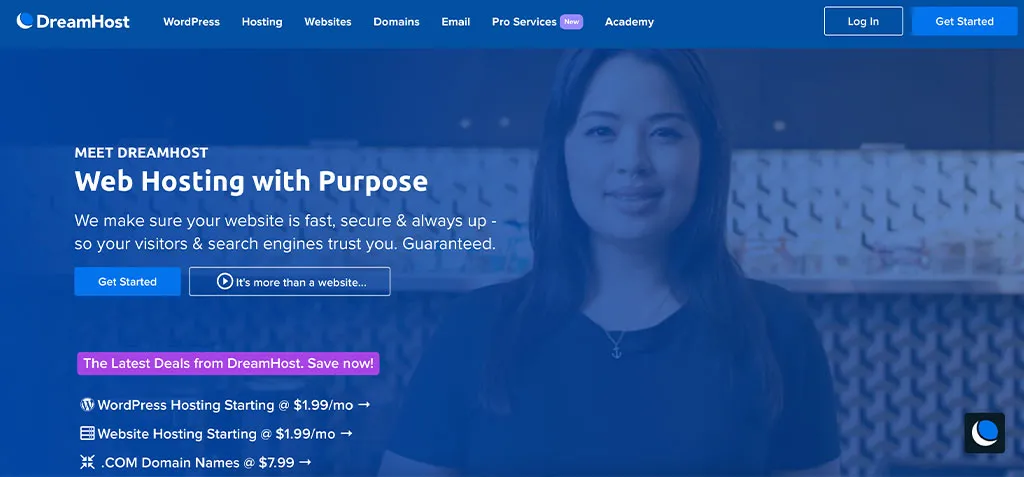Click the DreamHost moon logo

25,21
